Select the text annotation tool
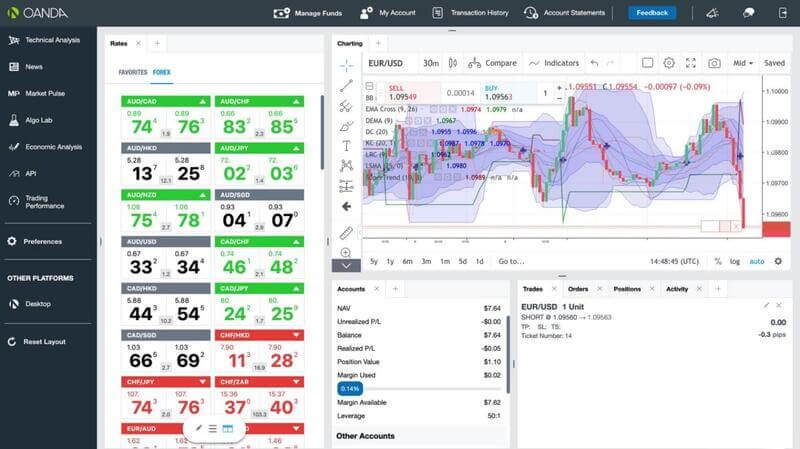Viewport: 800px width, 449px height. [346, 146]
